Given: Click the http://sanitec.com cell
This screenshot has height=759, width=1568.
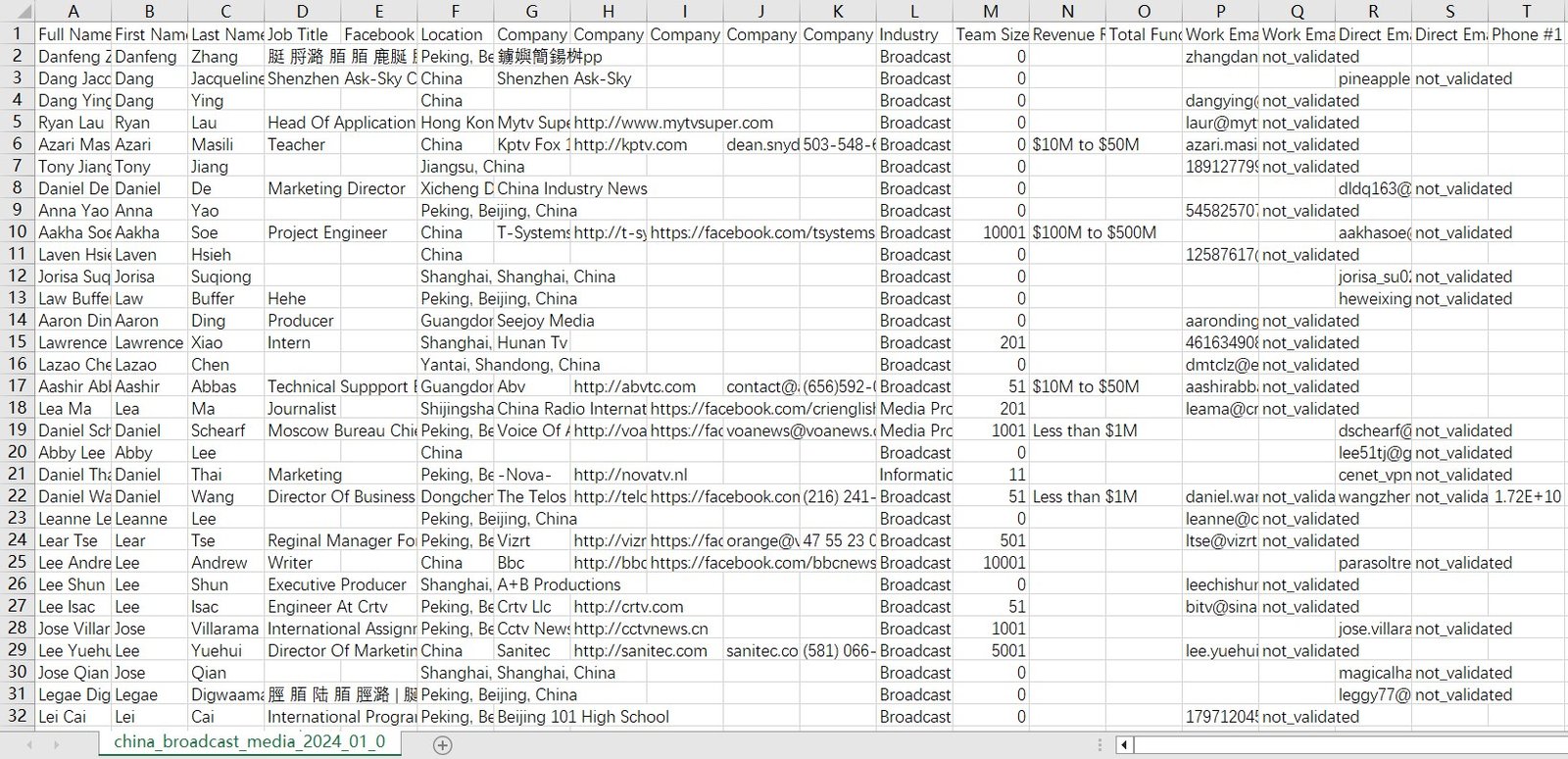Looking at the screenshot, I should pyautogui.click(x=640, y=650).
